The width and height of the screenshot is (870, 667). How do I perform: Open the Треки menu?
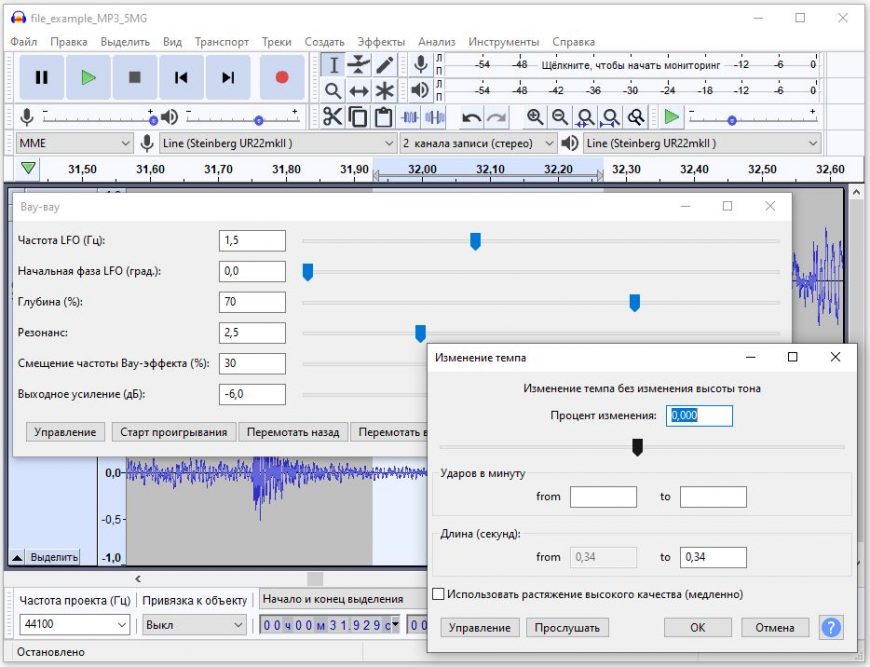pyautogui.click(x=276, y=42)
